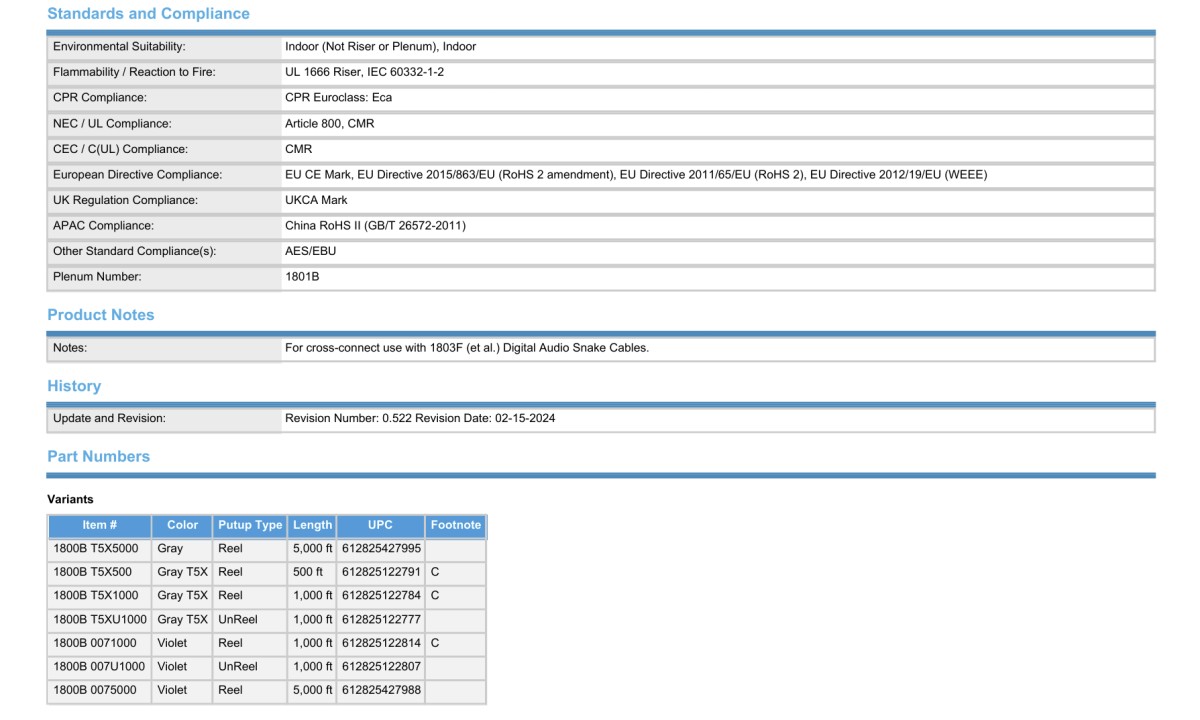The height and width of the screenshot is (720, 1200).
Task: Click the 'China RoHS II (GB/T 26572-2011)' value
Action: tap(375, 226)
